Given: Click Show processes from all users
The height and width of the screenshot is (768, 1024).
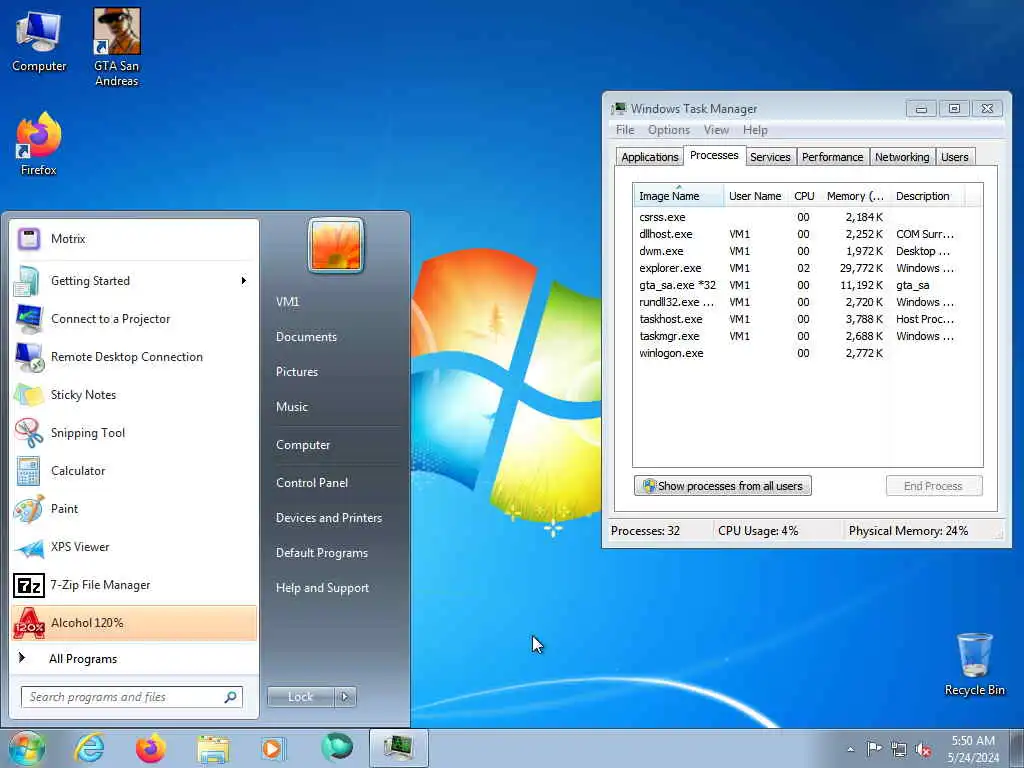Looking at the screenshot, I should point(722,486).
